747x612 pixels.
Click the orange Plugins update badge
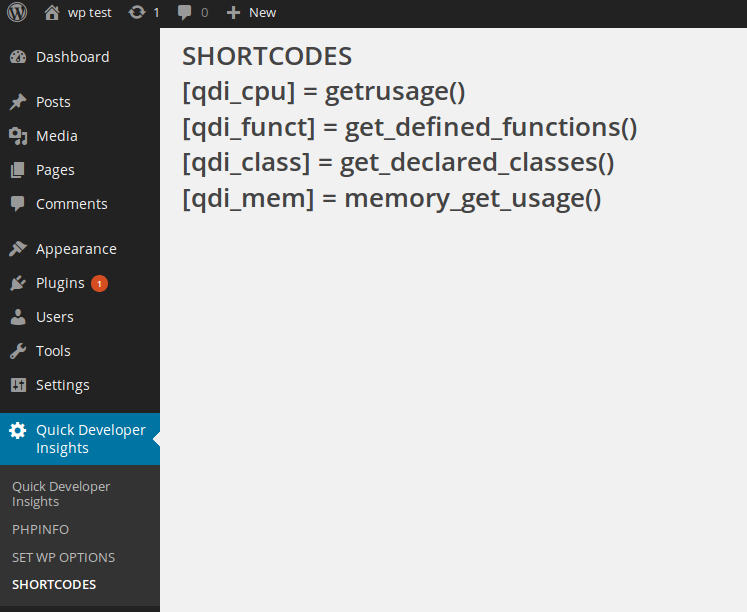click(99, 283)
